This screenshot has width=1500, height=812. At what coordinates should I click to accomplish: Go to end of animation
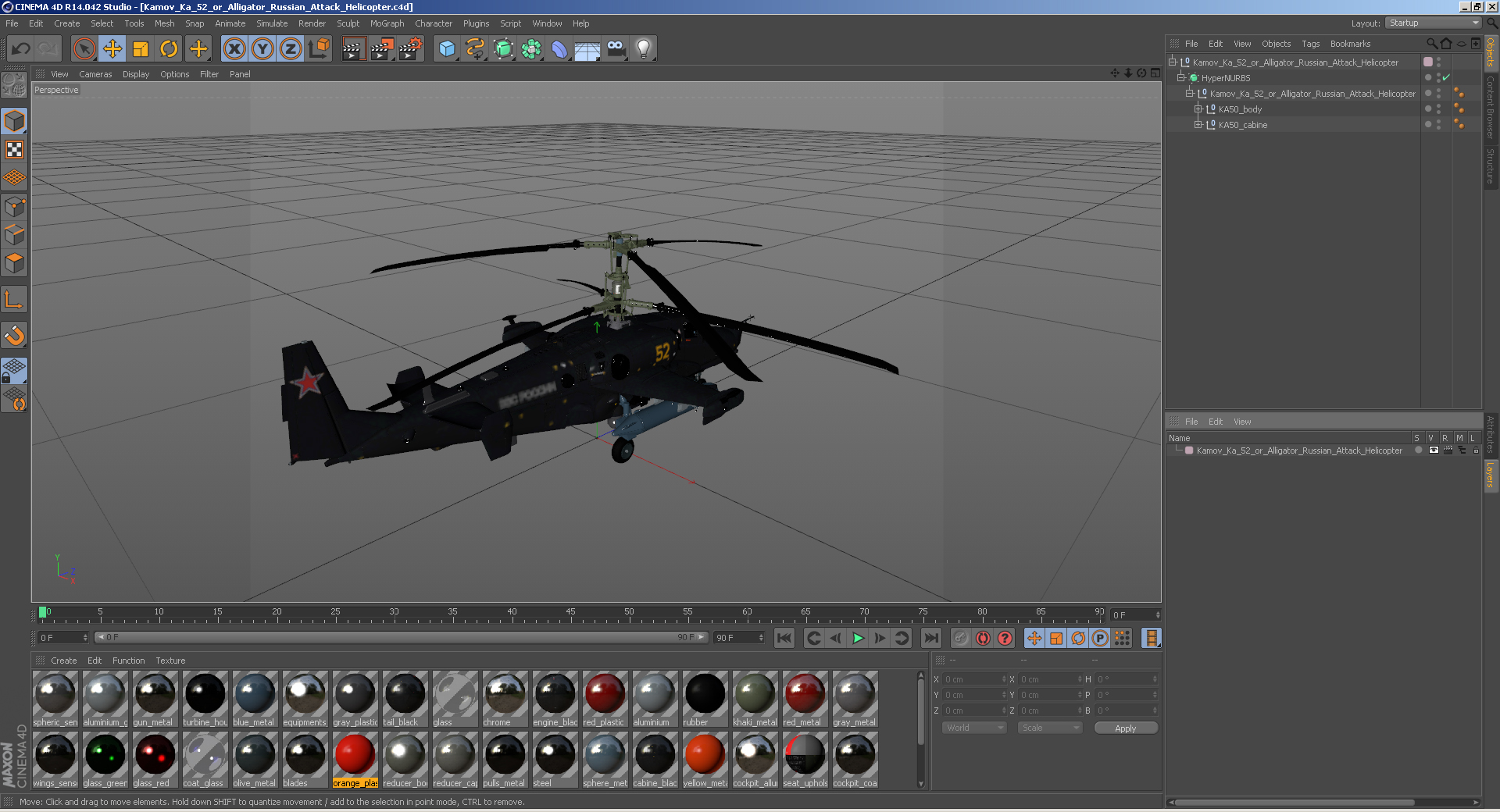click(930, 639)
